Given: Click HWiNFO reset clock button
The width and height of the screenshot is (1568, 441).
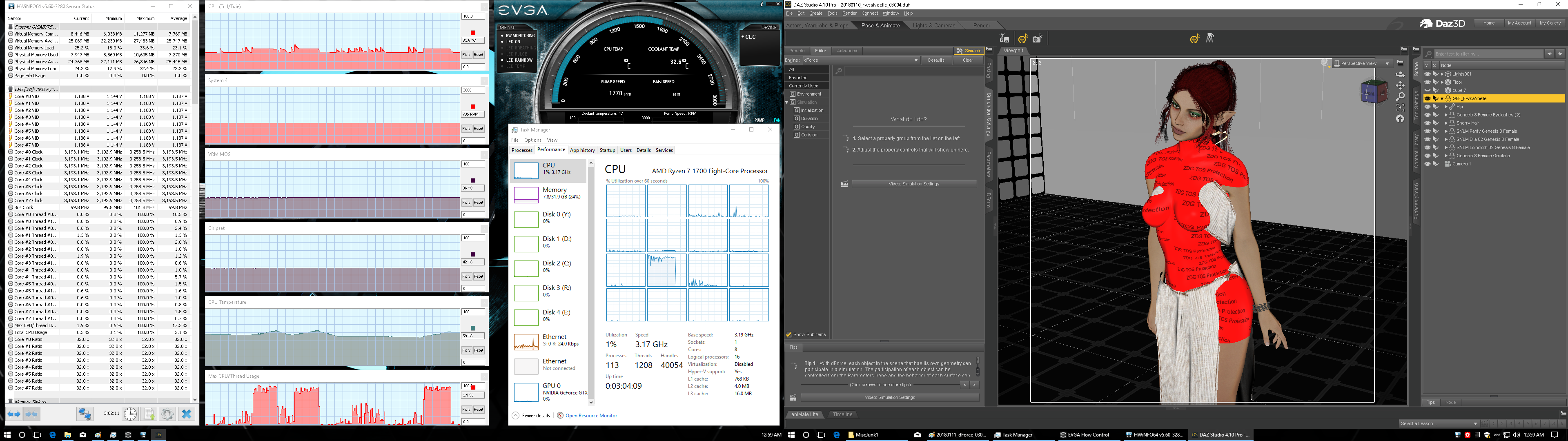Looking at the screenshot, I should click(130, 414).
